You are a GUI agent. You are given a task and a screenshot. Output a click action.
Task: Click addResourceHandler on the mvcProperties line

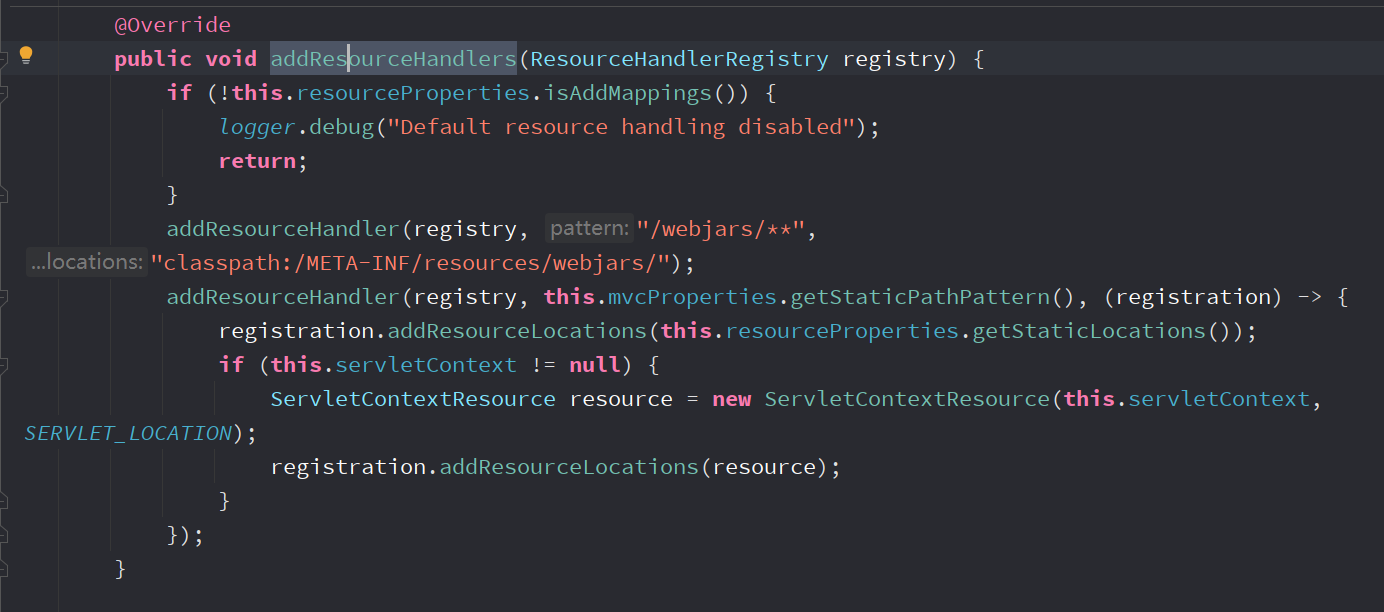[x=283, y=297]
